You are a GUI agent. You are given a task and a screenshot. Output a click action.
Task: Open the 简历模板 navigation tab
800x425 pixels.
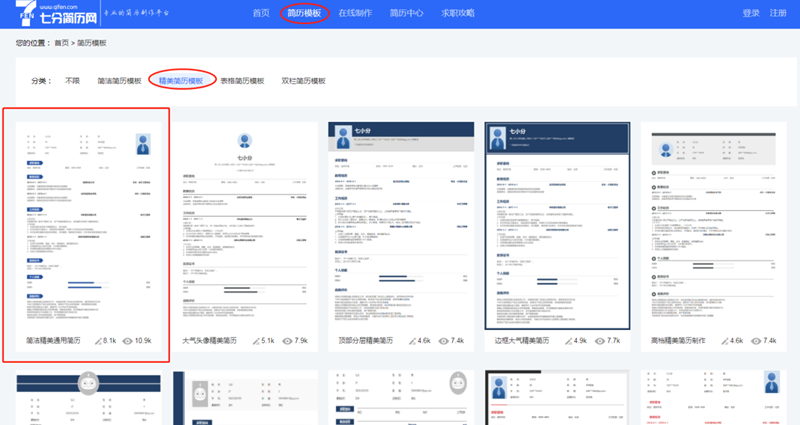pos(304,13)
